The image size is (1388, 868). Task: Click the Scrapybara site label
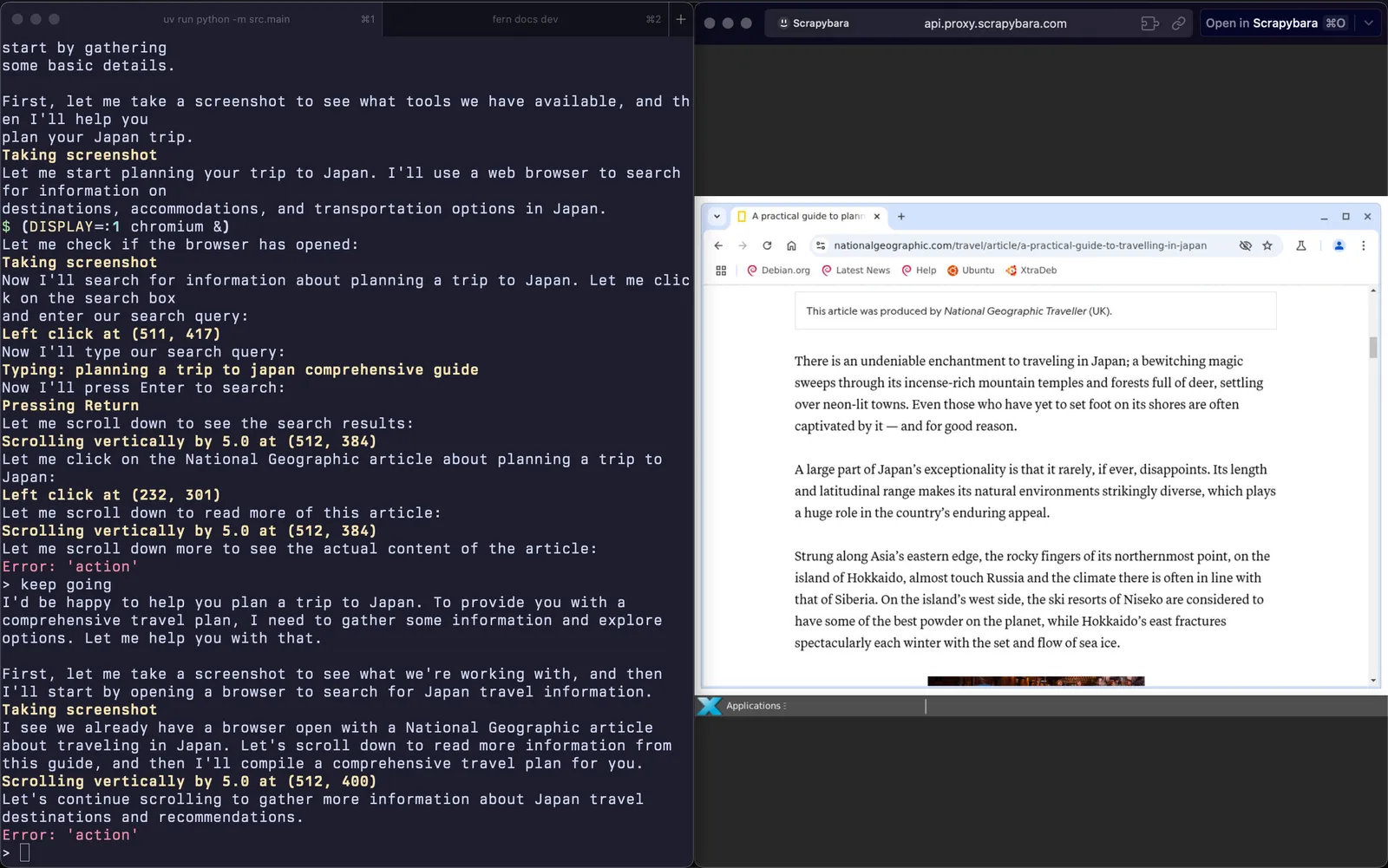click(814, 23)
